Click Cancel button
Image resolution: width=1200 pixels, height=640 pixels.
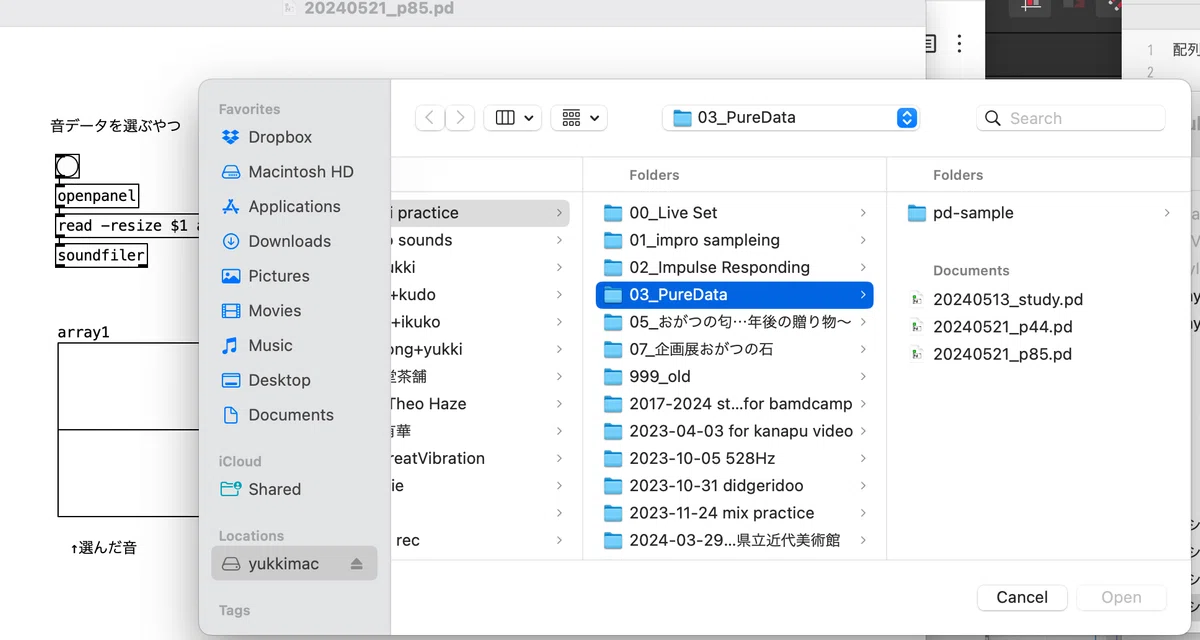[1022, 597]
